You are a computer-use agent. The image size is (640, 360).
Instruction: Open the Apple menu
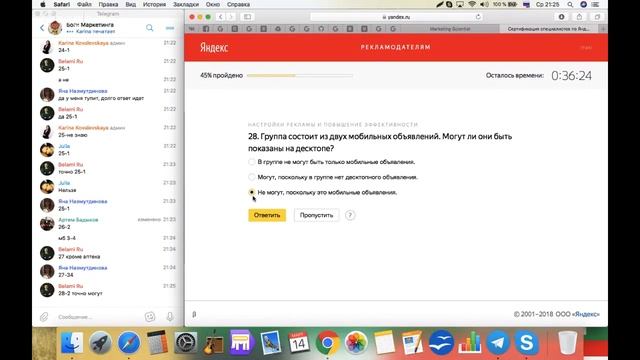(x=43, y=4)
